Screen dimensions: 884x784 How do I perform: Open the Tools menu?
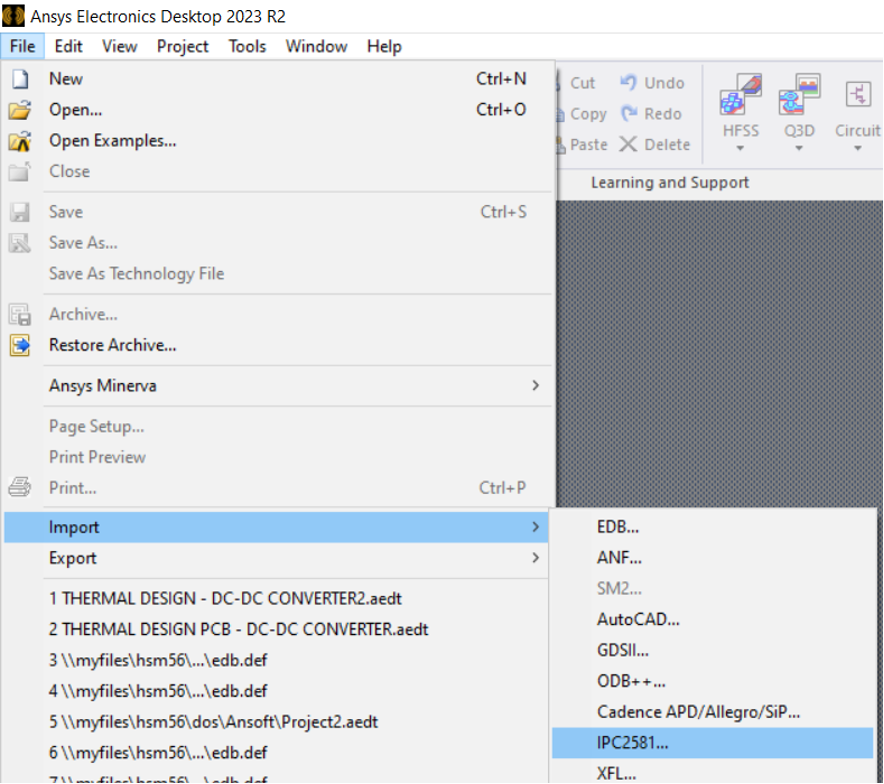247,46
